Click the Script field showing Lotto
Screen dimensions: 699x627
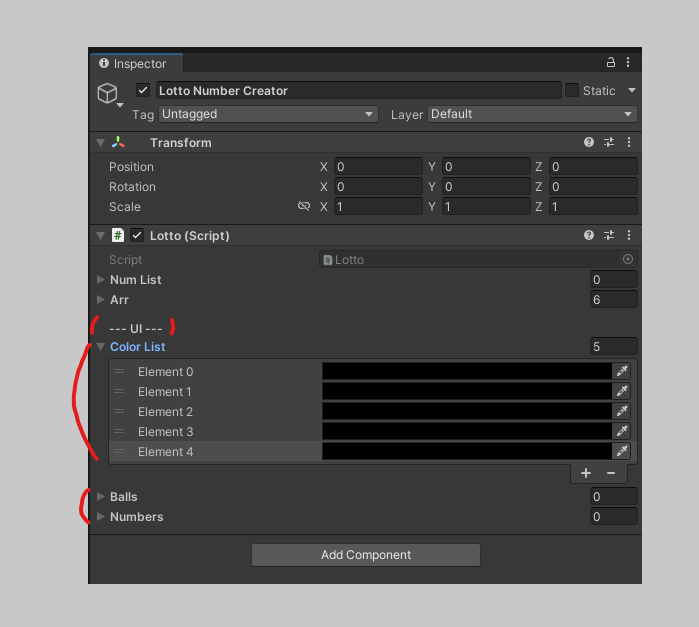[478, 260]
